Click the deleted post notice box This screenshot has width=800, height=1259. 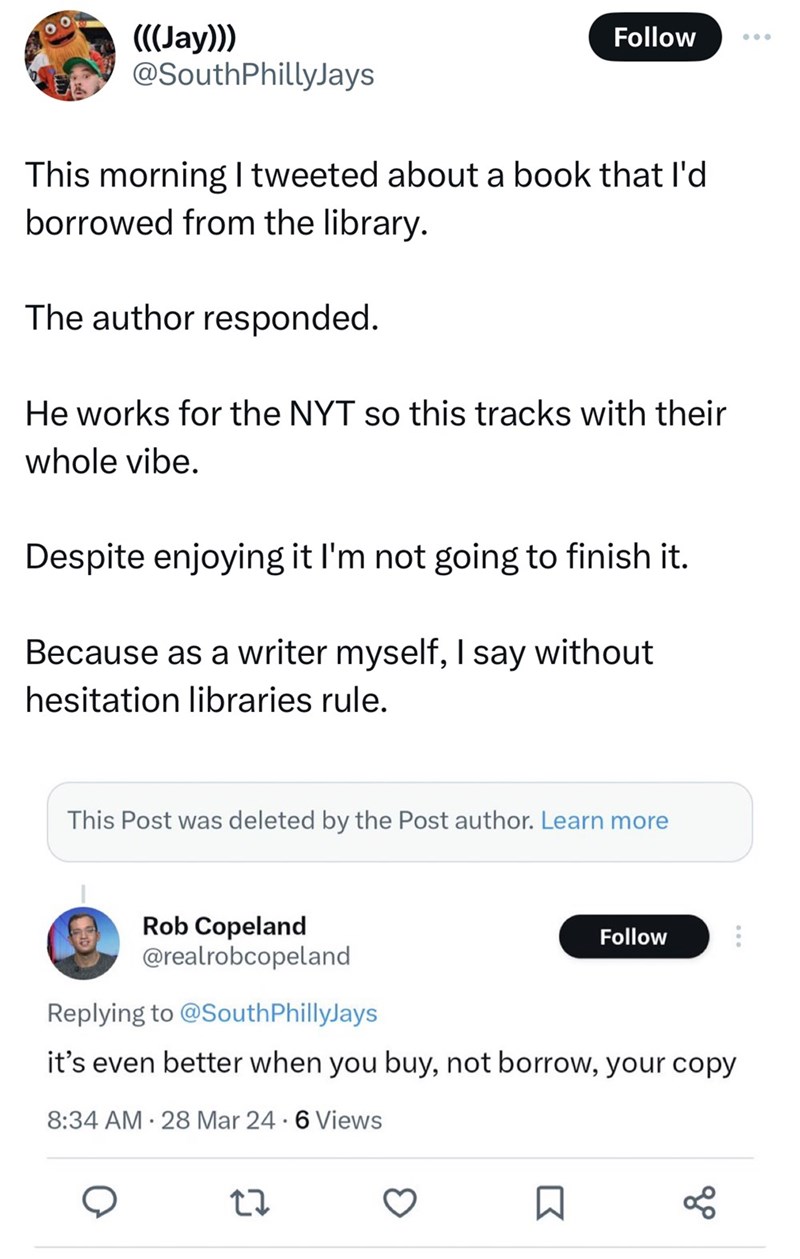[300, 821]
